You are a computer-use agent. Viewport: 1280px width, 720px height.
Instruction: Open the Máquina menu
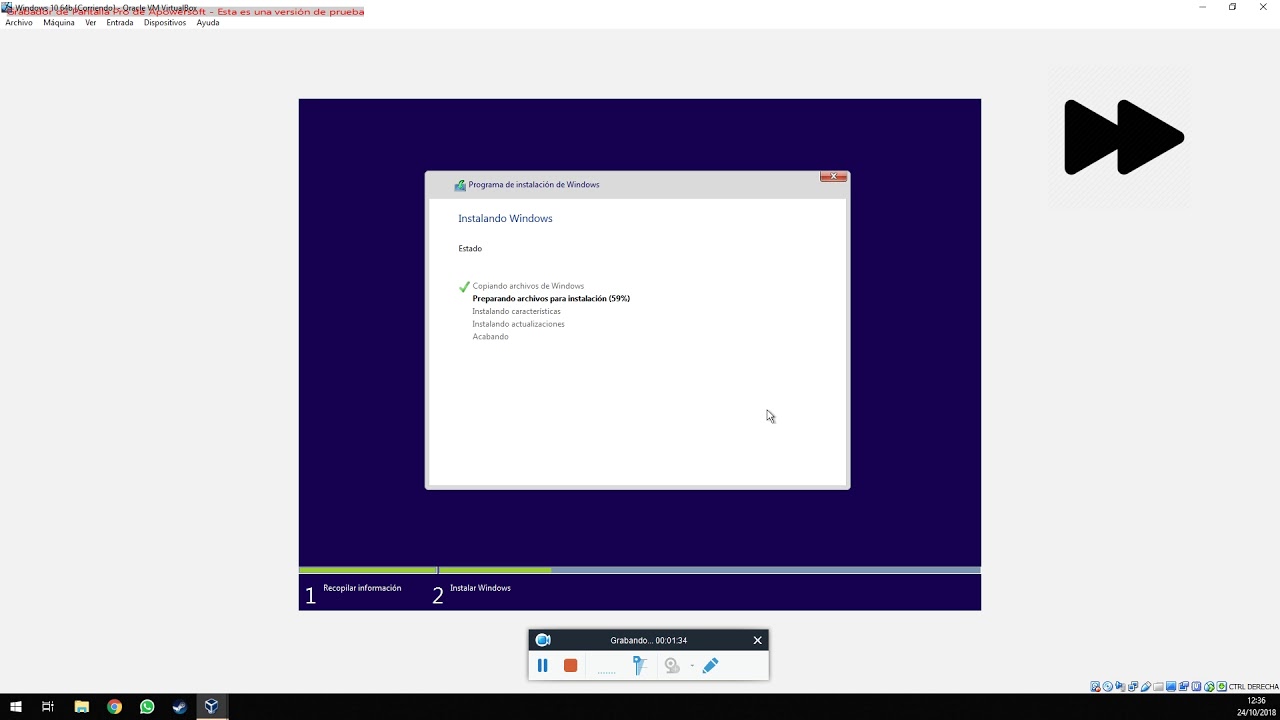(x=59, y=22)
